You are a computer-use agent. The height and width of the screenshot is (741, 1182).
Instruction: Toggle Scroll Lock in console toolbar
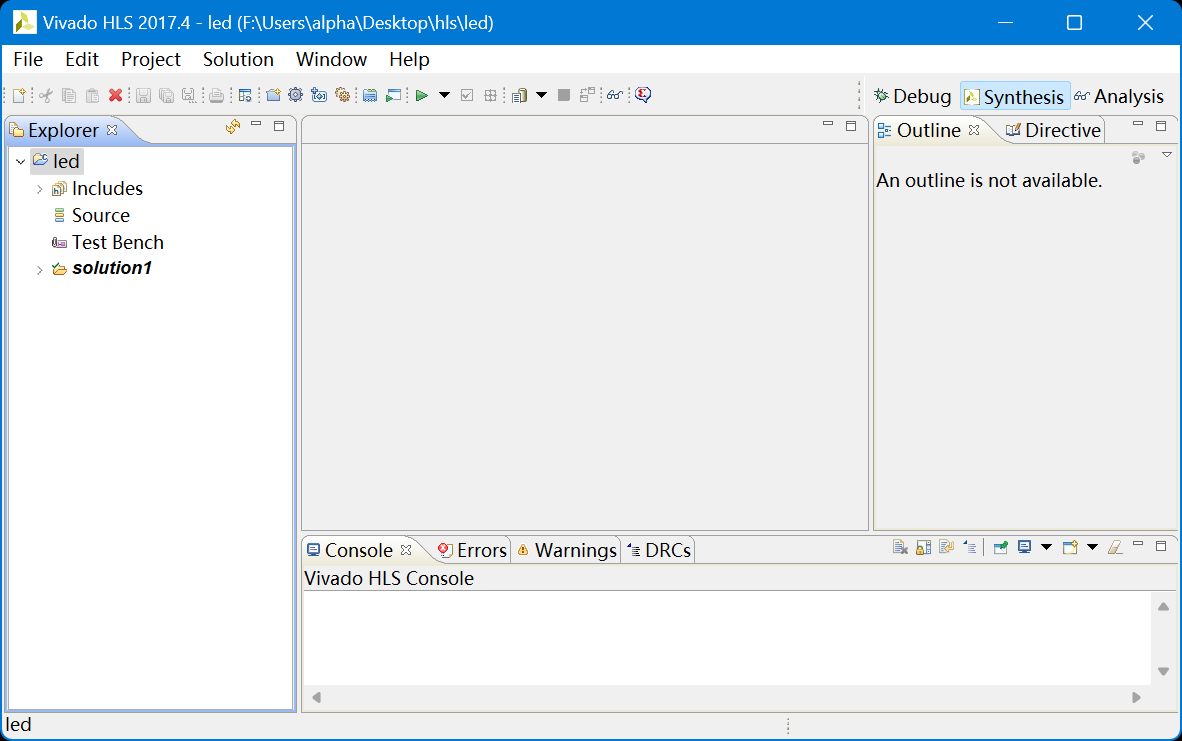(923, 547)
